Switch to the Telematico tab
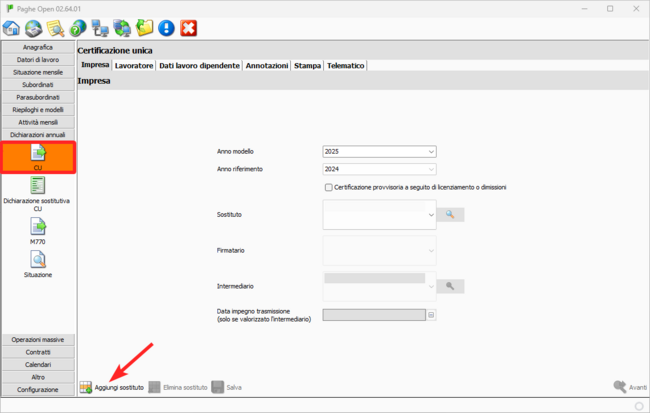Screen dimensions: 650x413 [346, 65]
